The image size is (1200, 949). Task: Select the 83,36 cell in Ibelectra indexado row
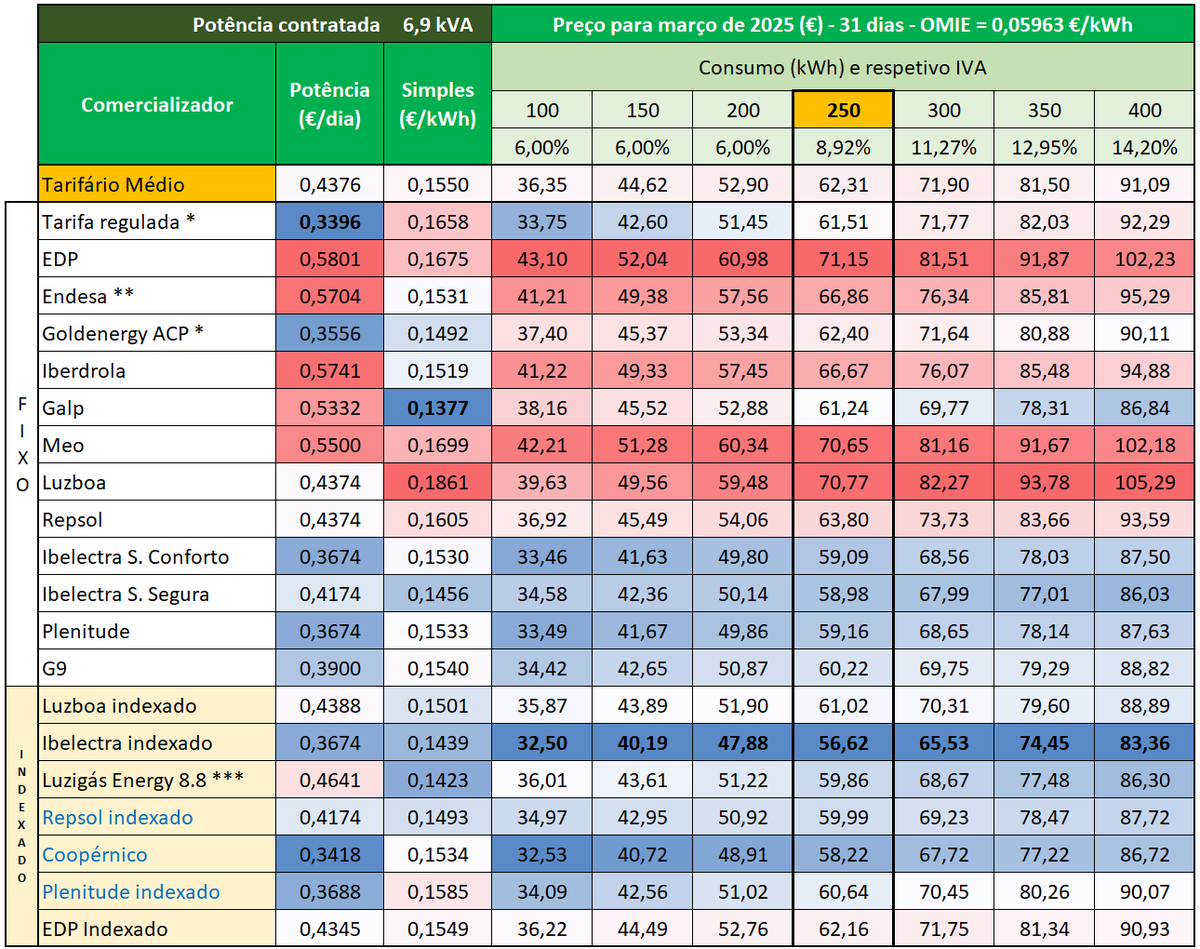point(1144,743)
